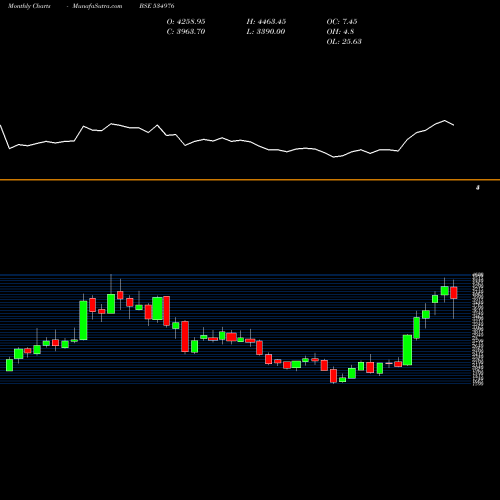
Task: Click the 'Monthly Charts' title text
Action: click(x=29, y=6)
